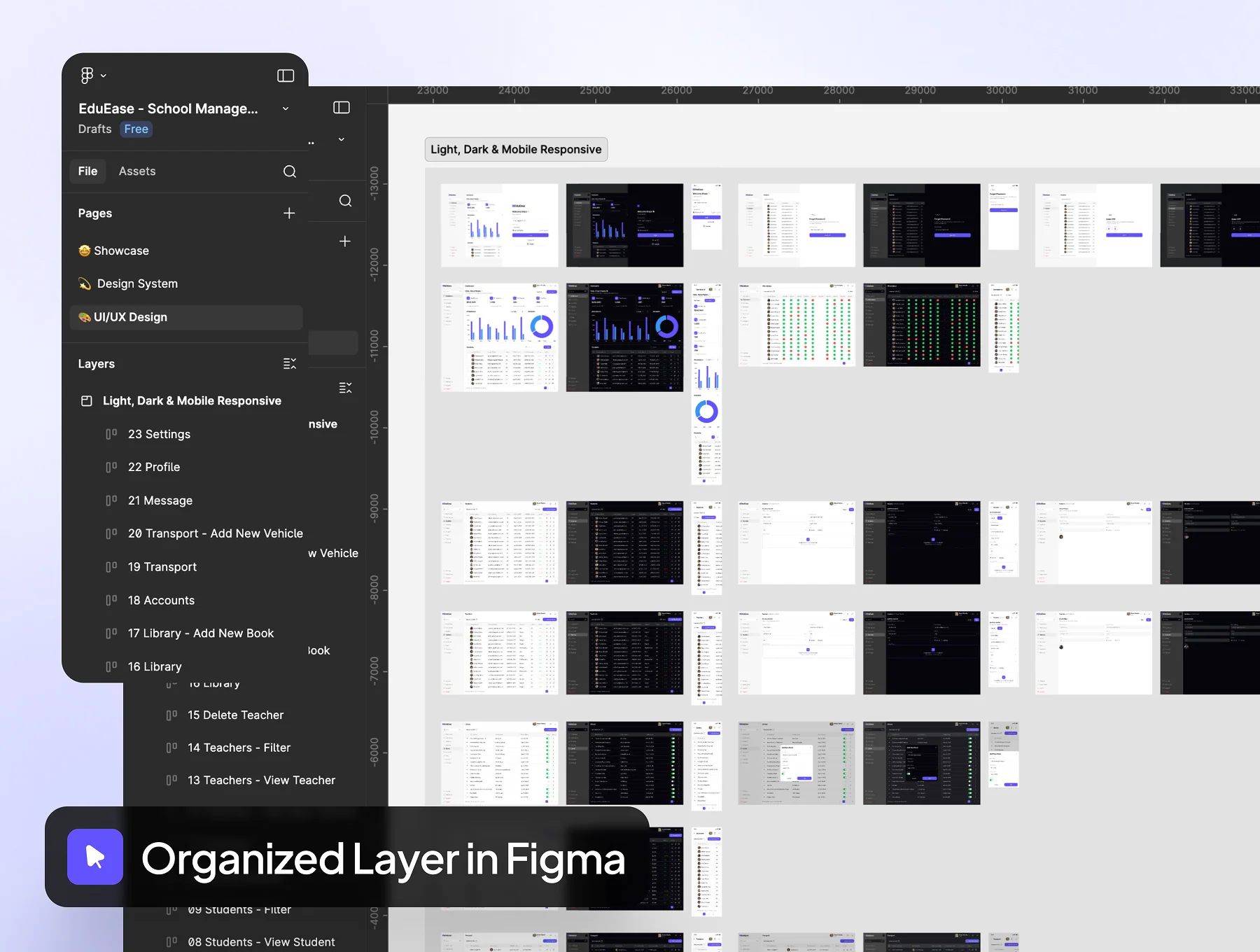The image size is (1260, 952).
Task: Select the UI/UX Design page
Action: (186, 317)
